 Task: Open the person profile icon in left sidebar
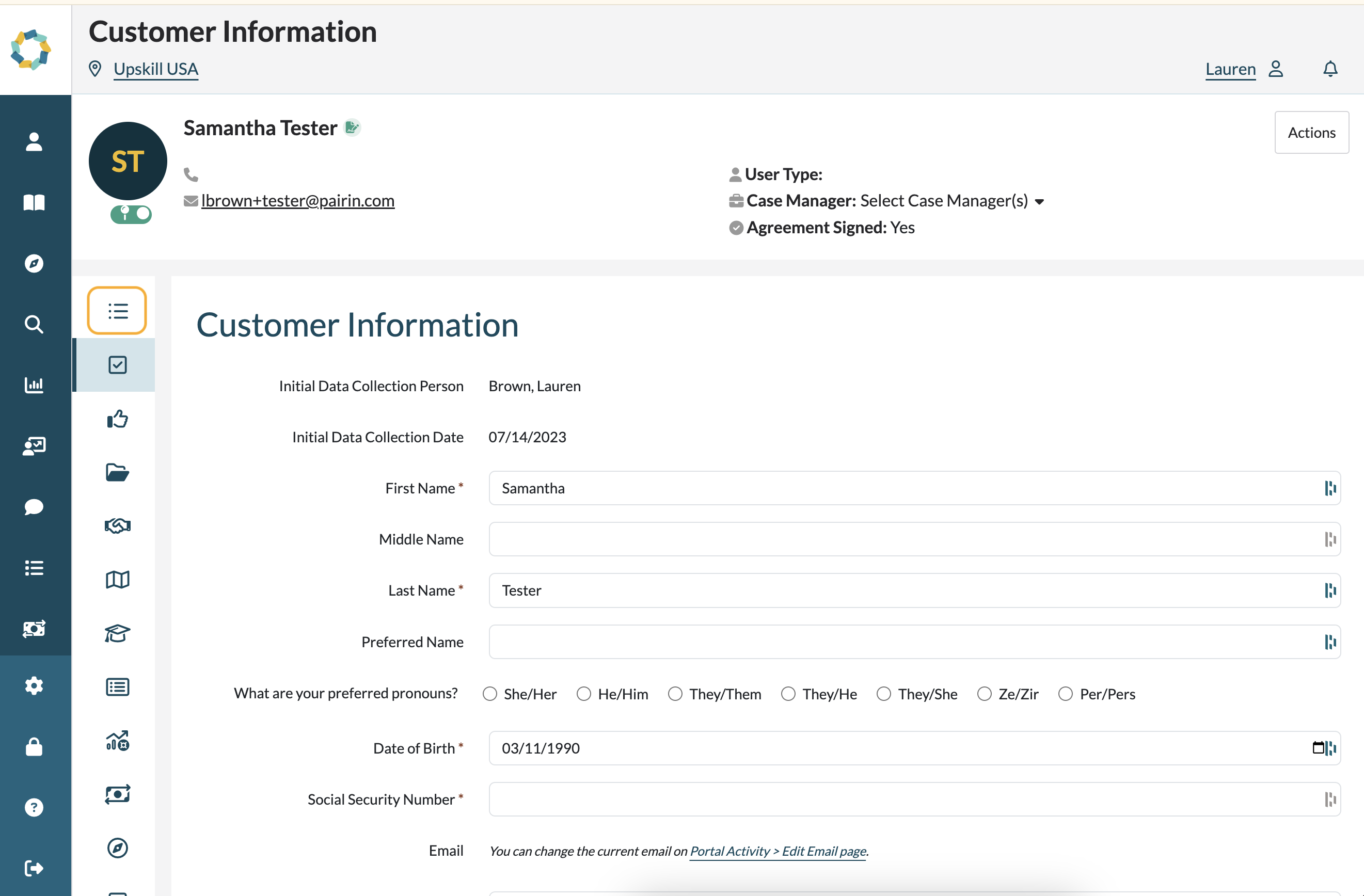click(x=35, y=141)
